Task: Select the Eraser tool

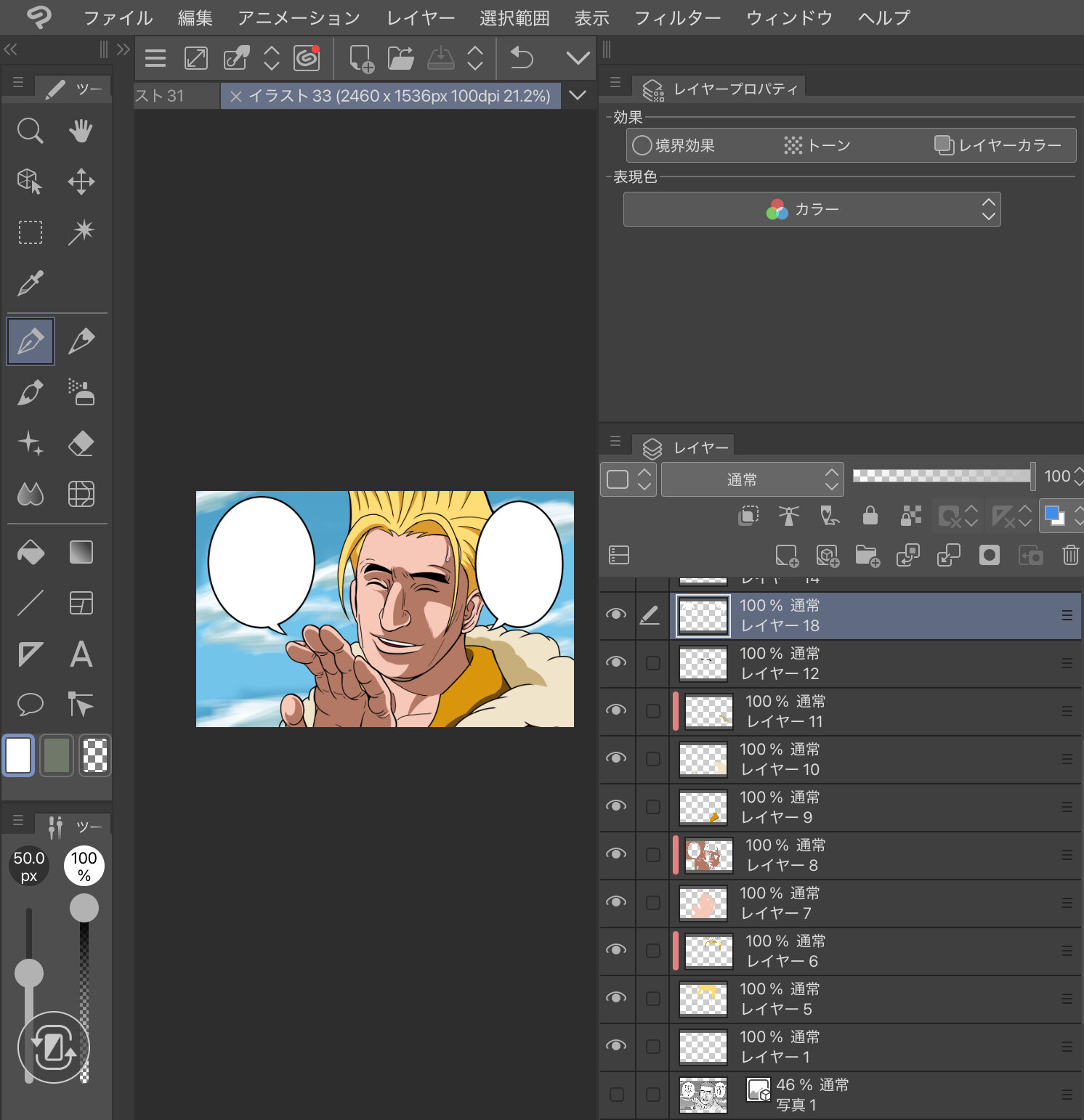Action: 81,443
